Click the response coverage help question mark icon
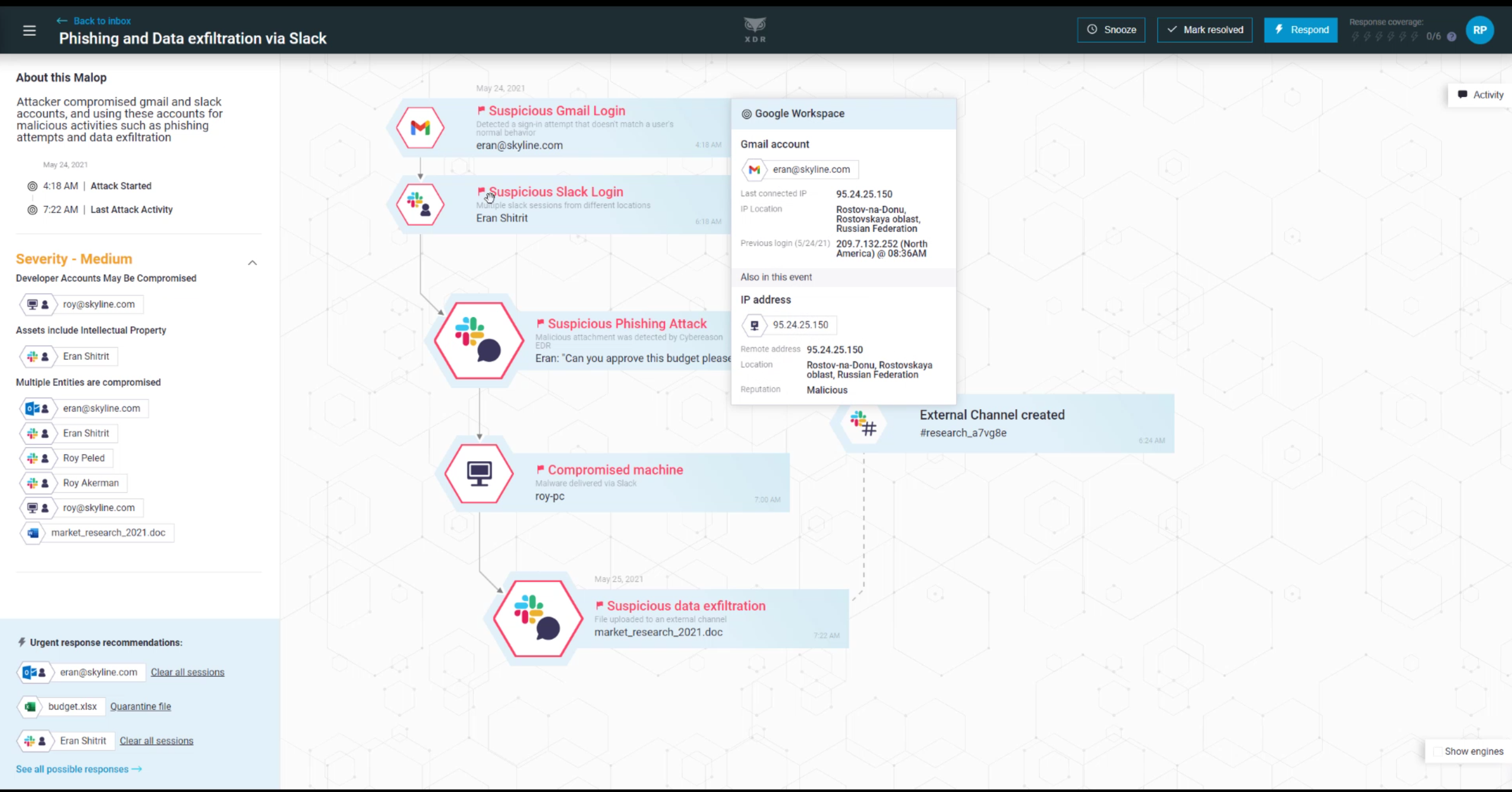 pyautogui.click(x=1451, y=37)
